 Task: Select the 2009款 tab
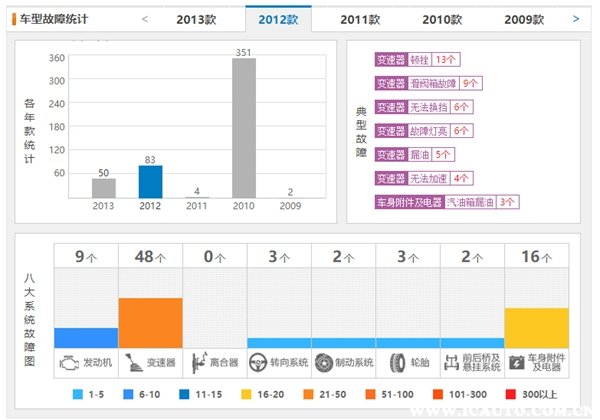[x=524, y=19]
